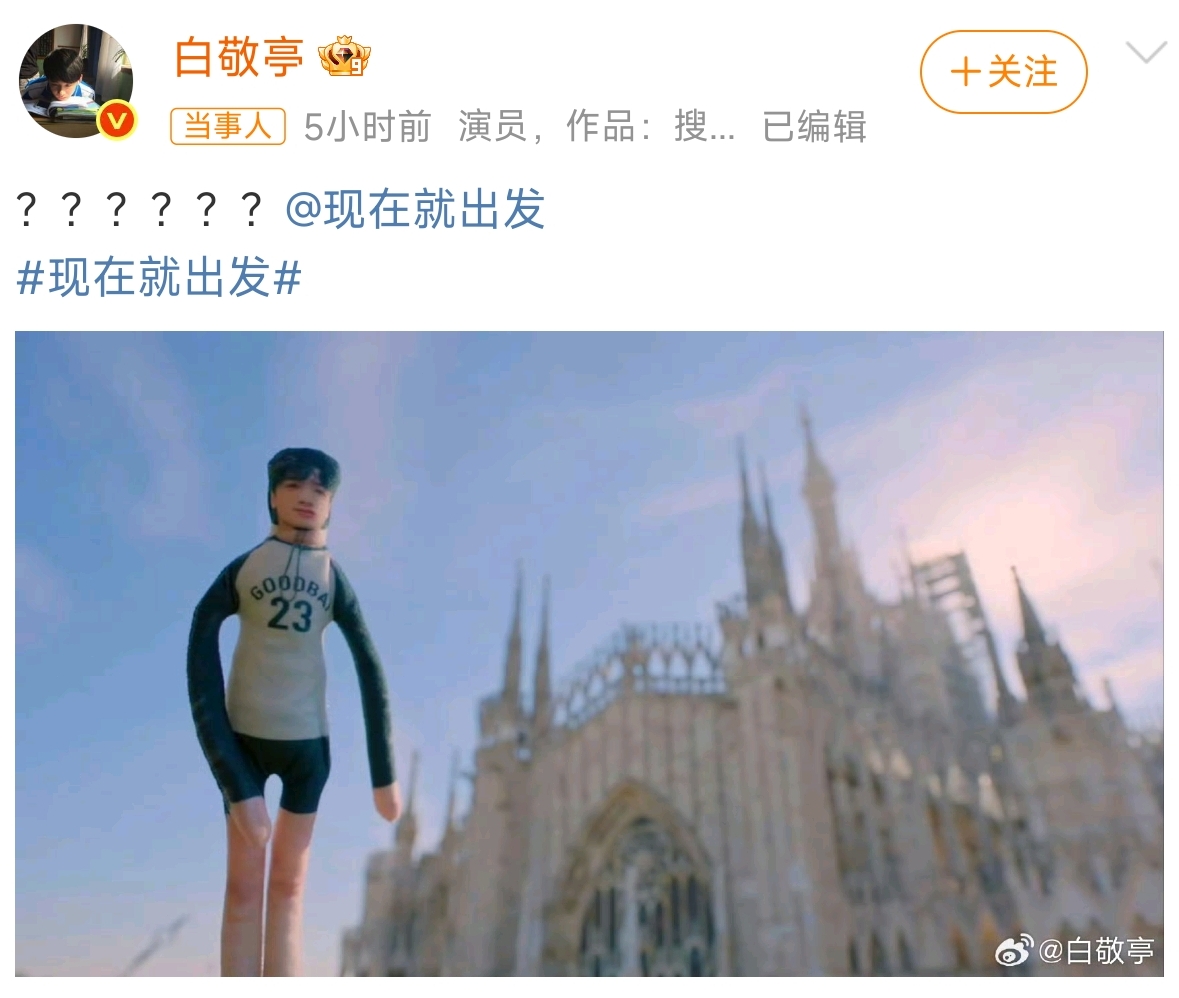Open the 白敬亭 username link
This screenshot has width=1179, height=998.
click(x=239, y=57)
